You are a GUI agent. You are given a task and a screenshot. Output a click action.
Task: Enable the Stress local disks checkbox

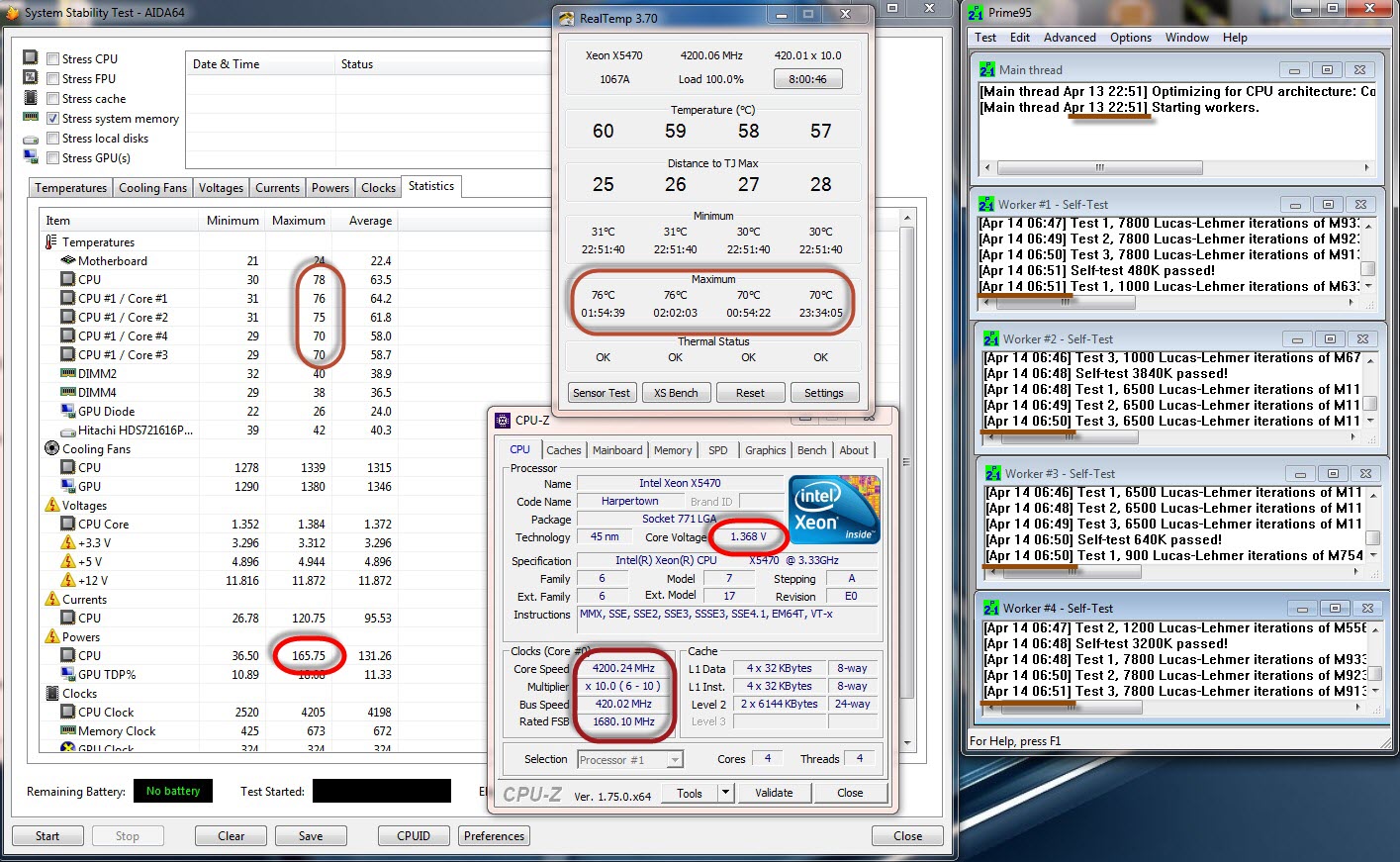coord(53,139)
